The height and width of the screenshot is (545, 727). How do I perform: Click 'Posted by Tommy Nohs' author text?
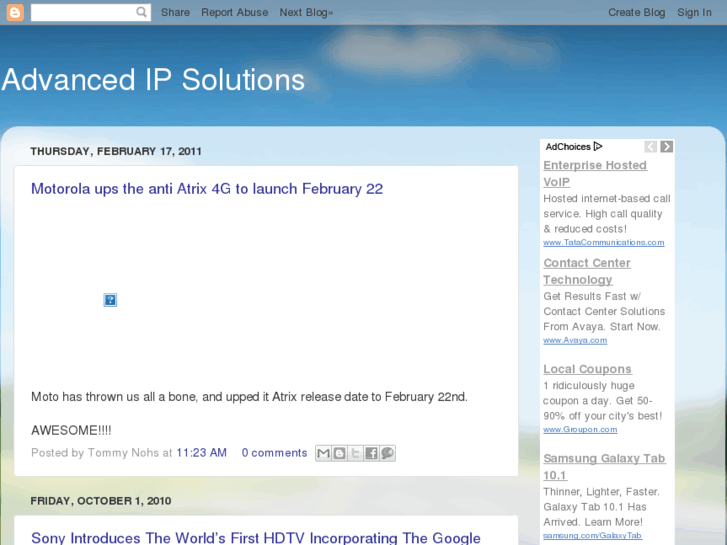pos(95,453)
